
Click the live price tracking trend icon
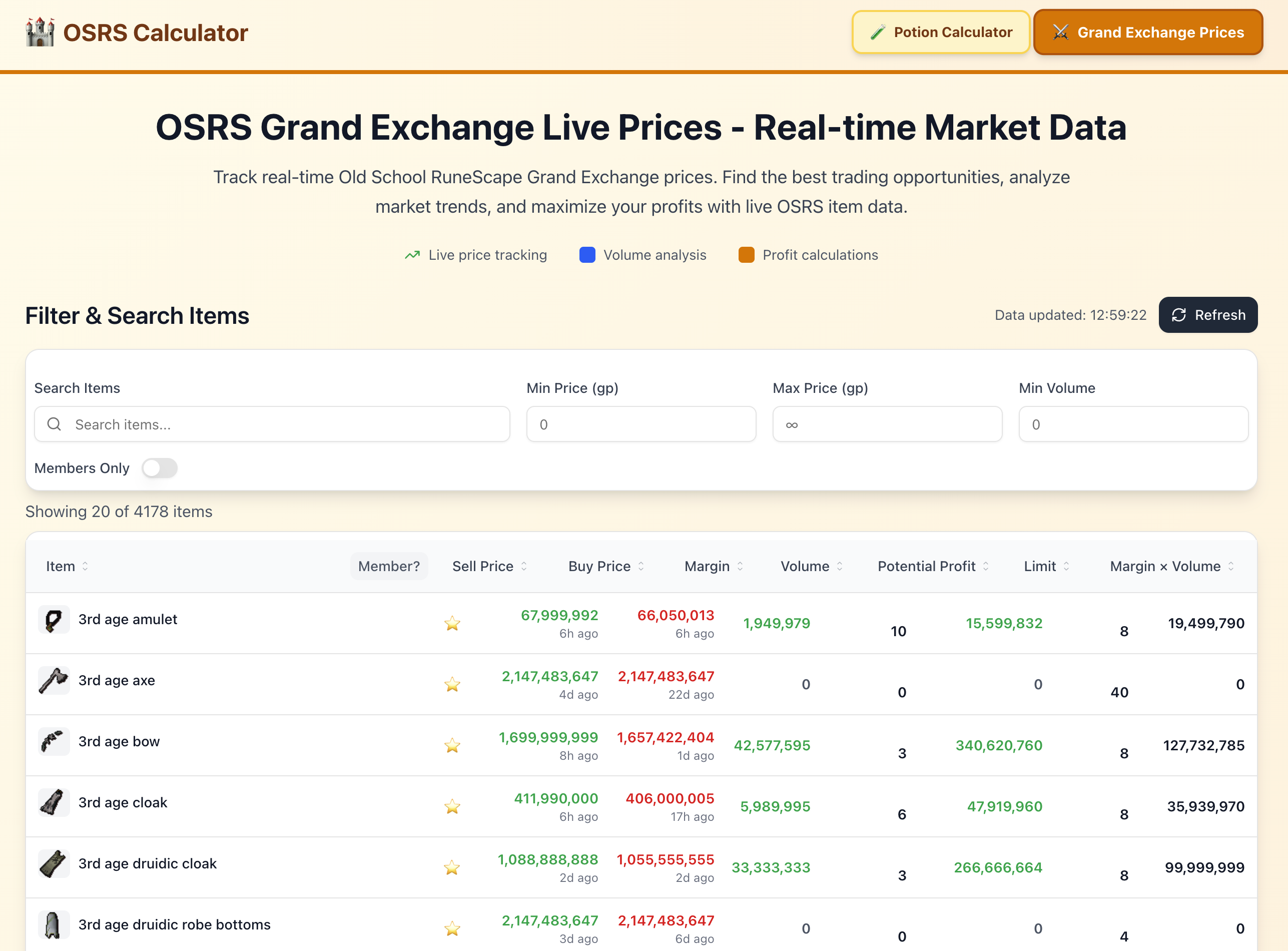(412, 255)
